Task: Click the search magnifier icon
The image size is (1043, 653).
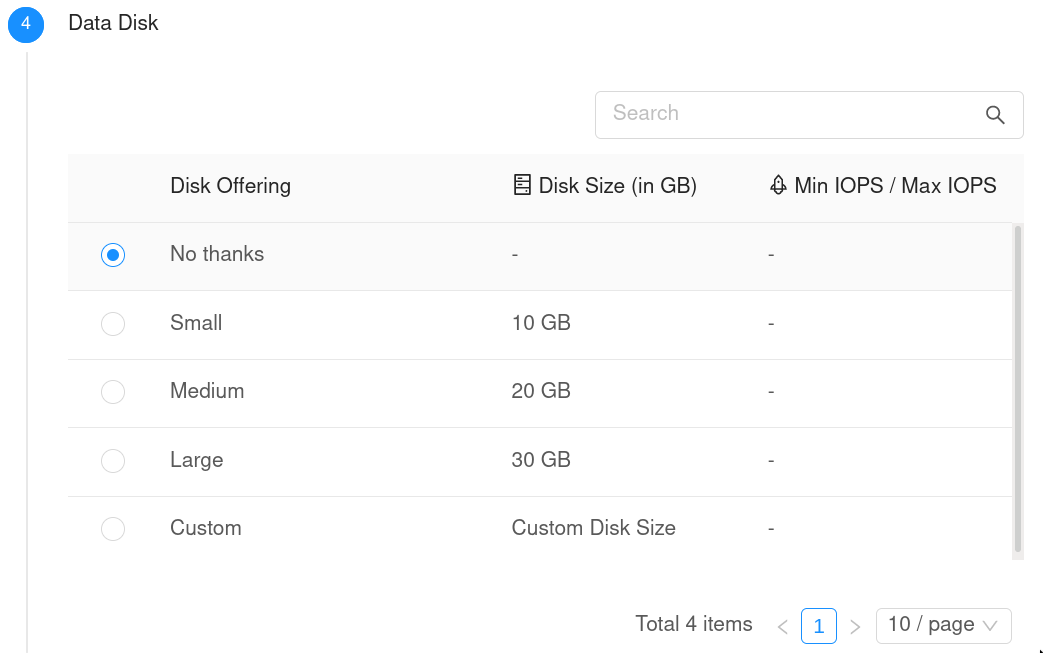Action: pos(994,115)
